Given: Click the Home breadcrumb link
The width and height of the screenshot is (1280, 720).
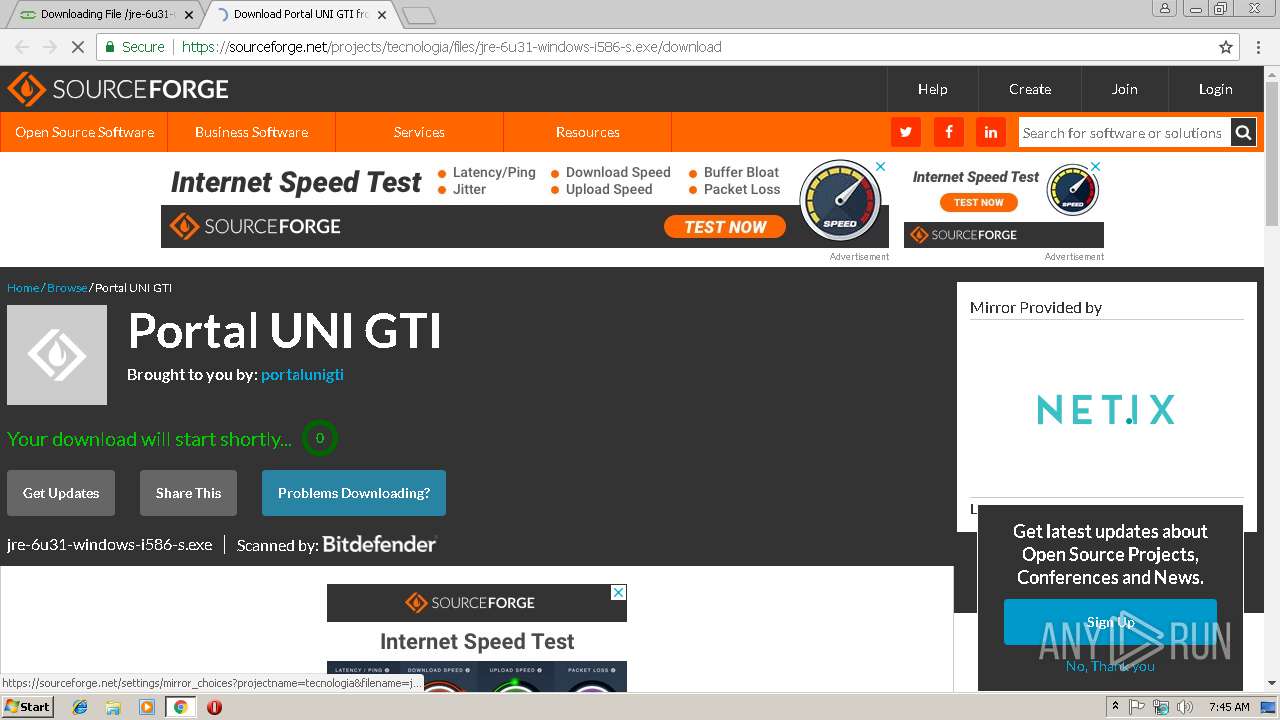Looking at the screenshot, I should coord(23,288).
